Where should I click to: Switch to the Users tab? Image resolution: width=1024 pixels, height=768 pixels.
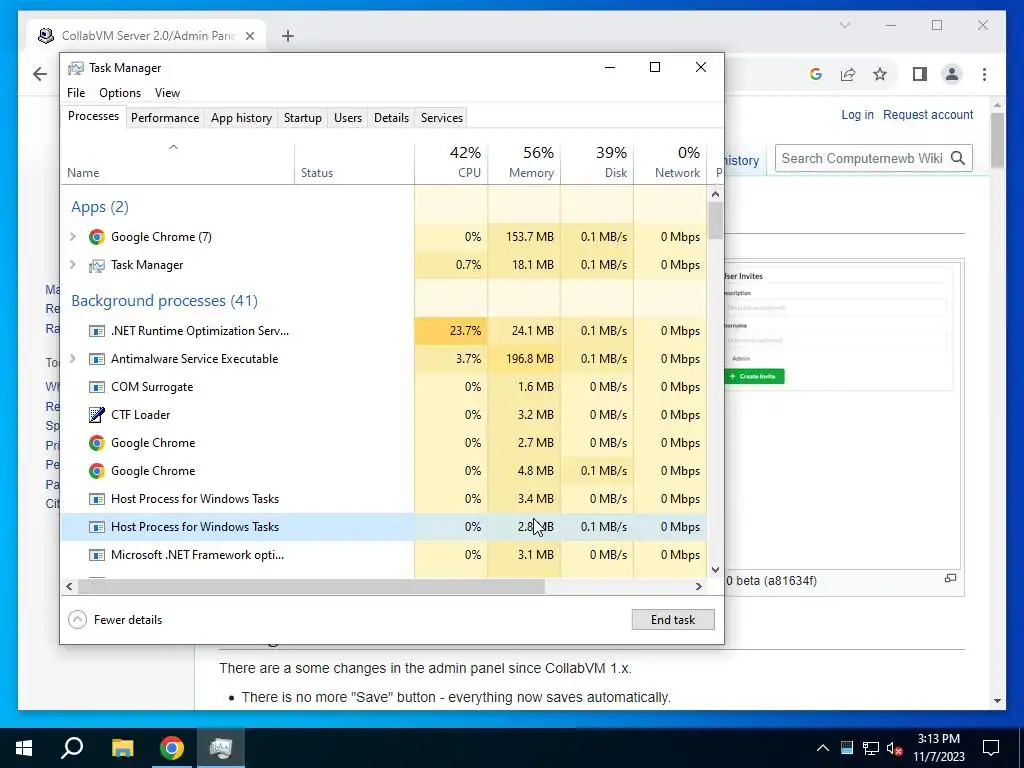point(347,118)
